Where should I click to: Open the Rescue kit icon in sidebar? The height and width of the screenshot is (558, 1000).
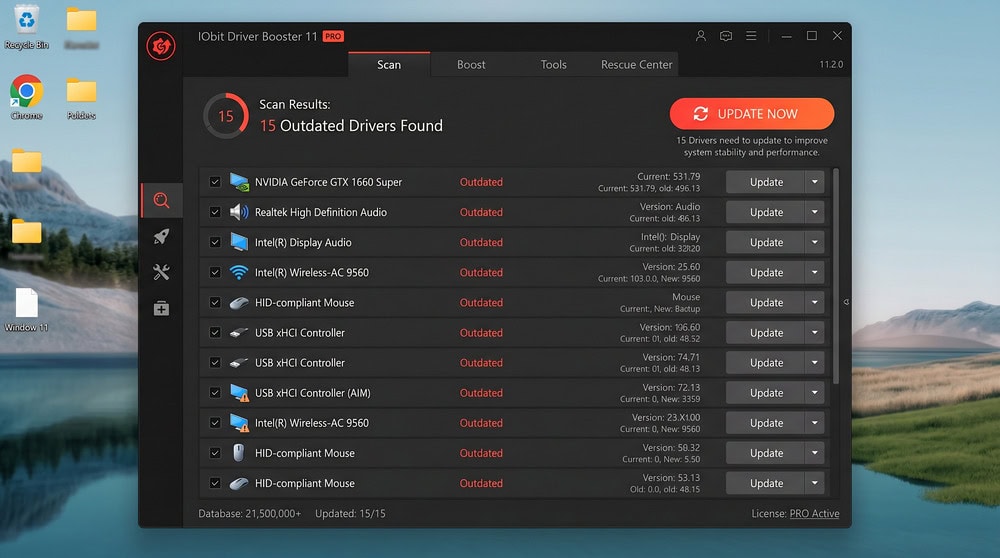coord(161,309)
